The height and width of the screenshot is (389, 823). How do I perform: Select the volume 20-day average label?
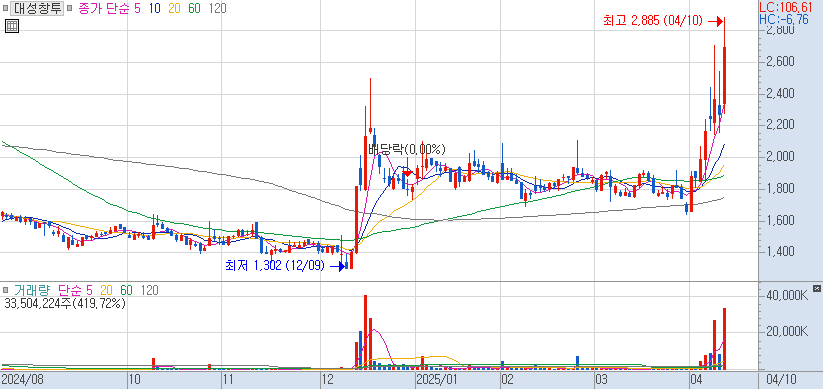[x=107, y=290]
